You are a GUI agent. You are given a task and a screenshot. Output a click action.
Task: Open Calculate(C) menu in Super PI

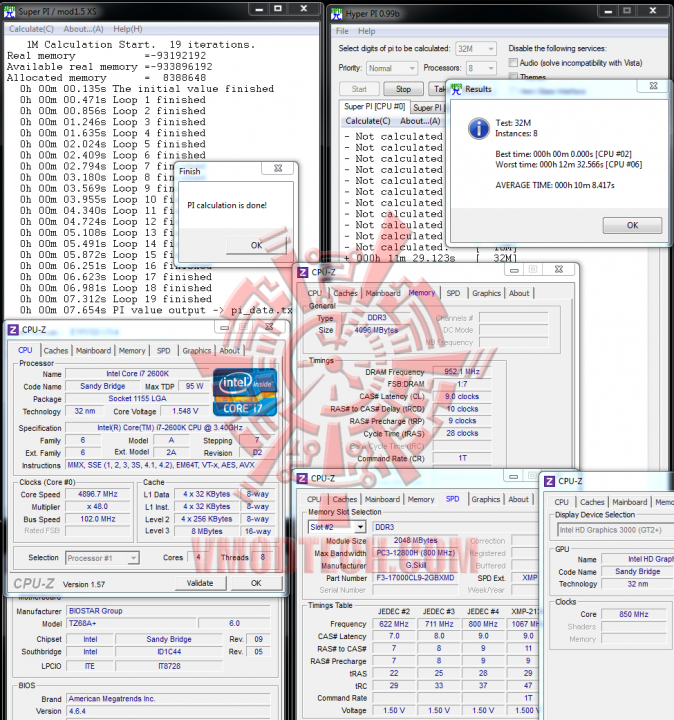tap(31, 29)
